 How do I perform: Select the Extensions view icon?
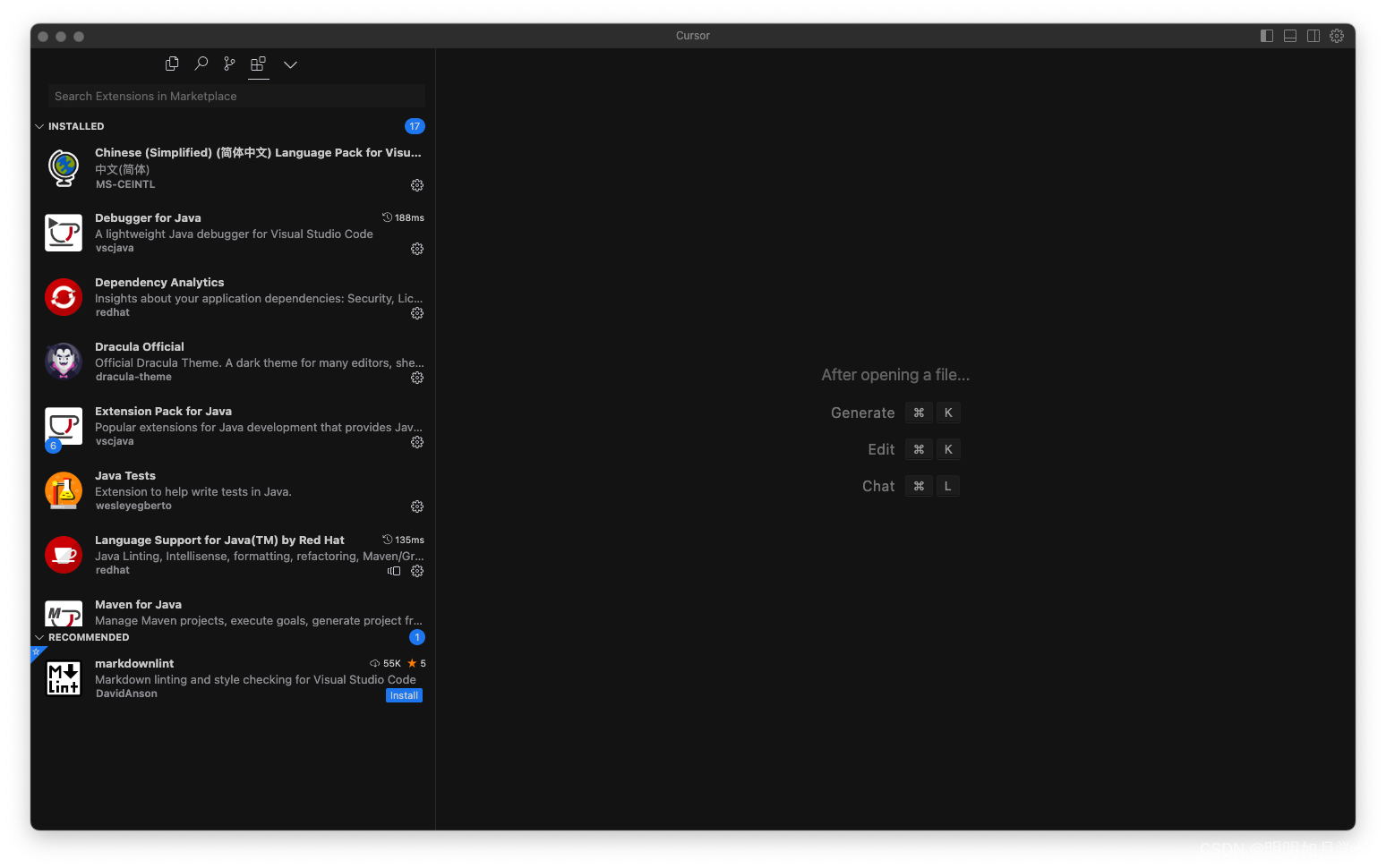click(259, 64)
